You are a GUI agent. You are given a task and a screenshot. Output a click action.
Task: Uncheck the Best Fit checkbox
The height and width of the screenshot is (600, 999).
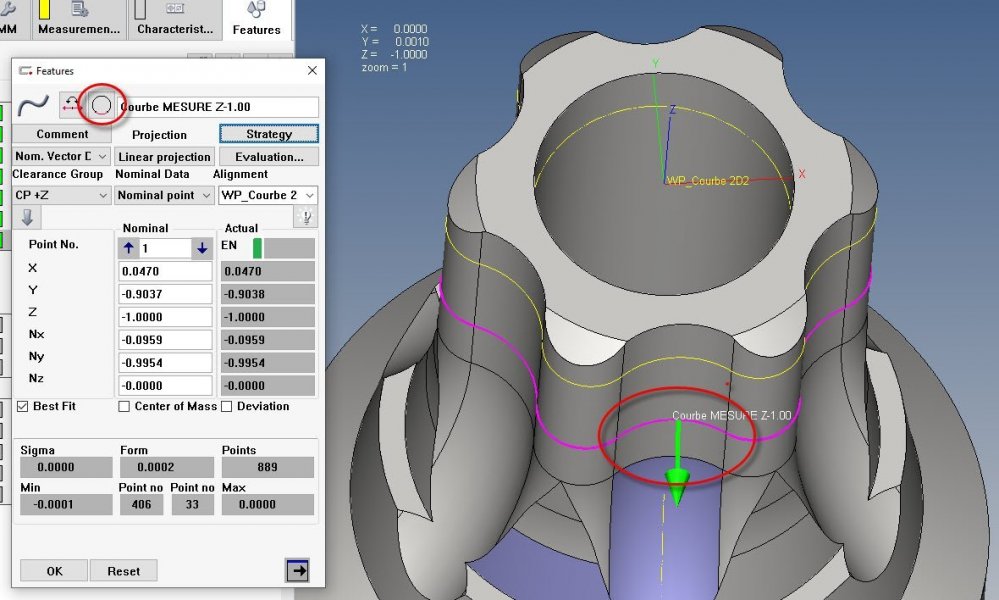click(24, 406)
